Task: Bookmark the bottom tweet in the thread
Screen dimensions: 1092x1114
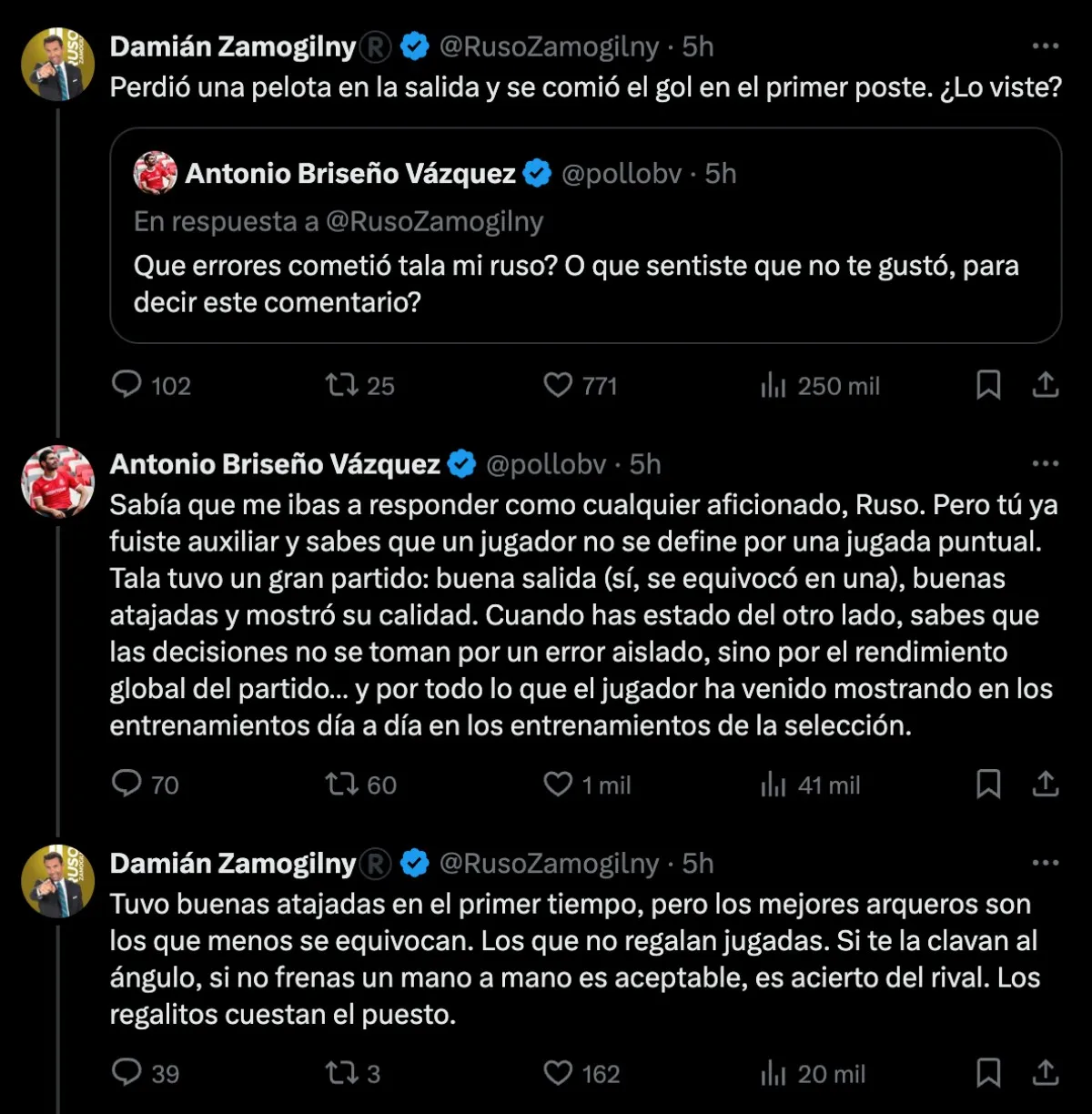Action: click(x=990, y=1074)
